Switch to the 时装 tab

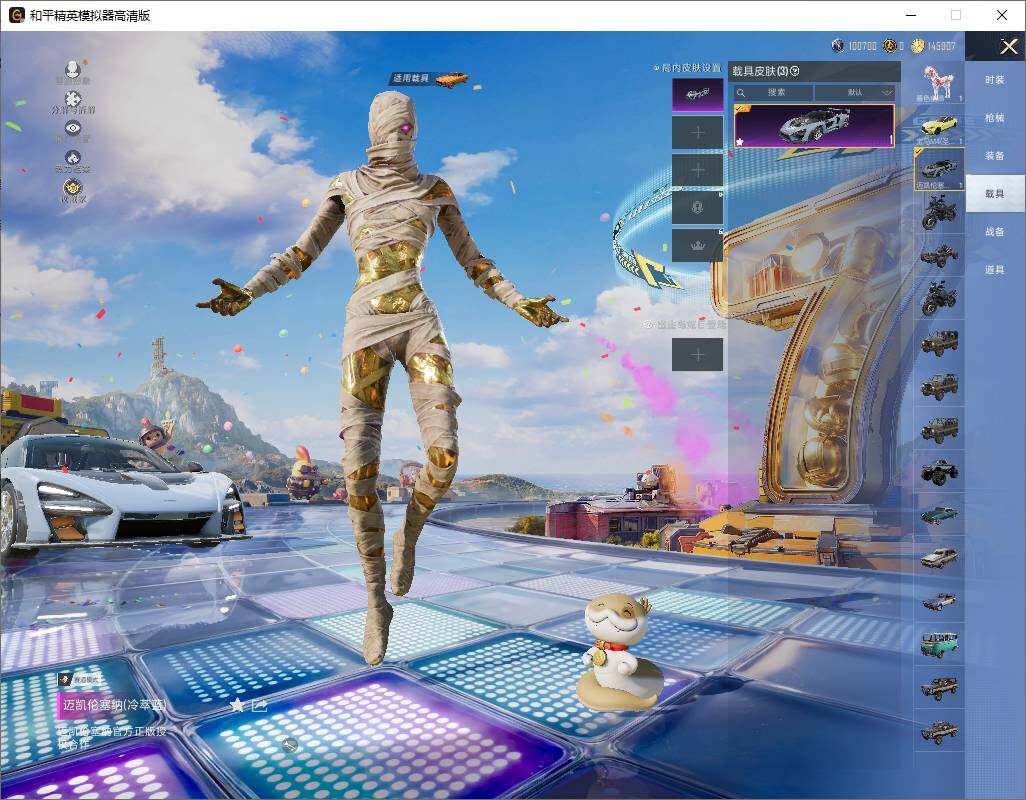[994, 80]
